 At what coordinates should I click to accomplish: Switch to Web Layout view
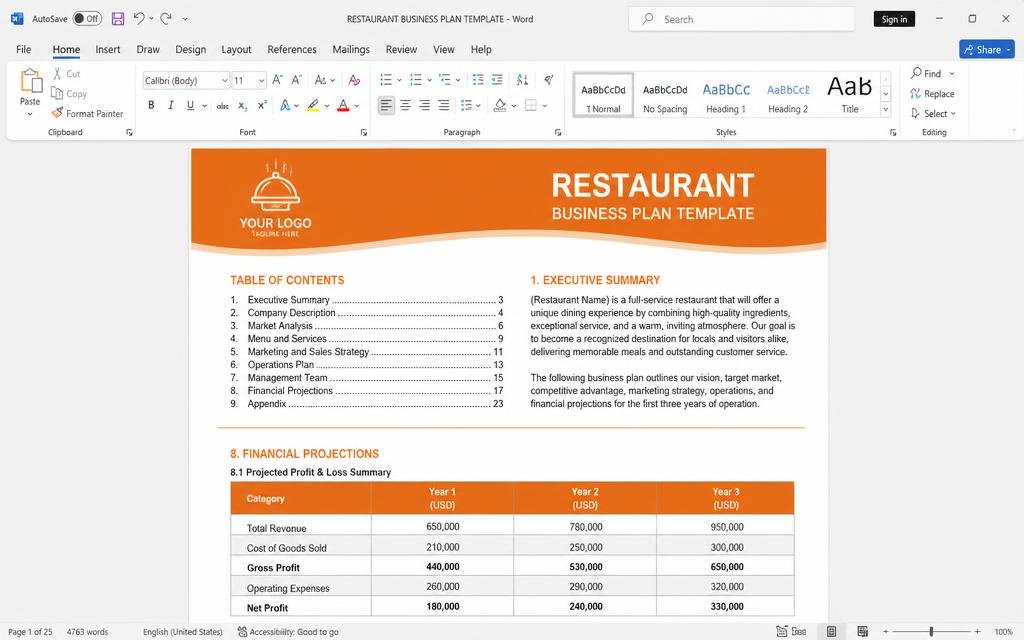click(863, 632)
